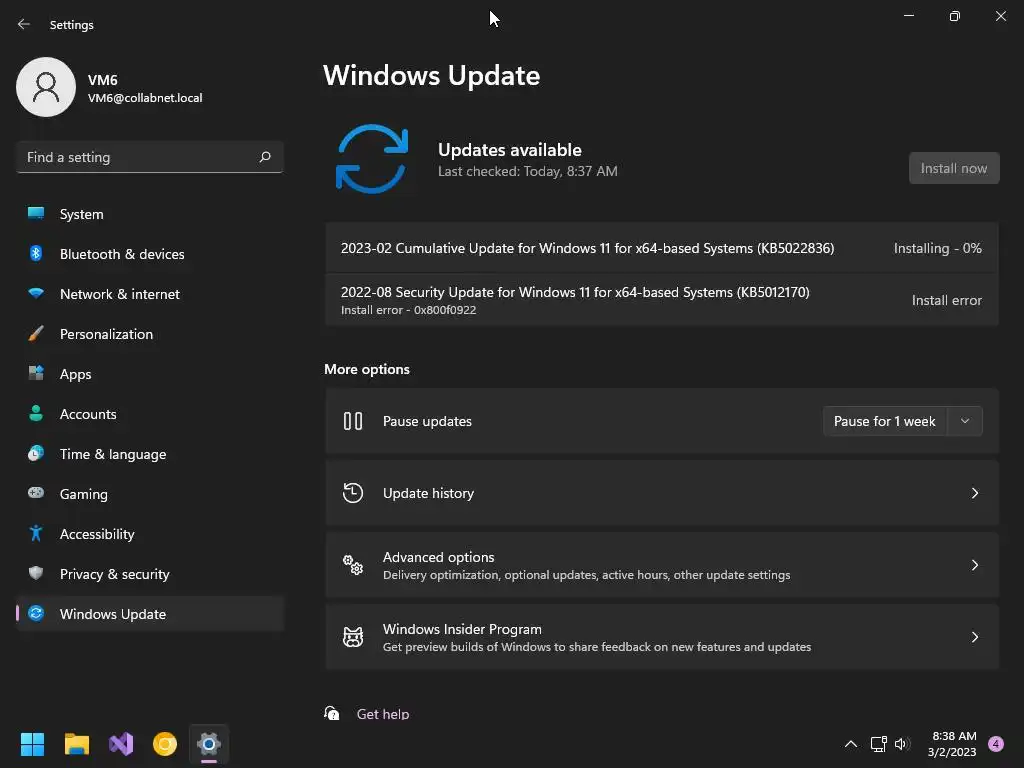Open the volume control in system tray
The height and width of the screenshot is (768, 1024).
(903, 744)
